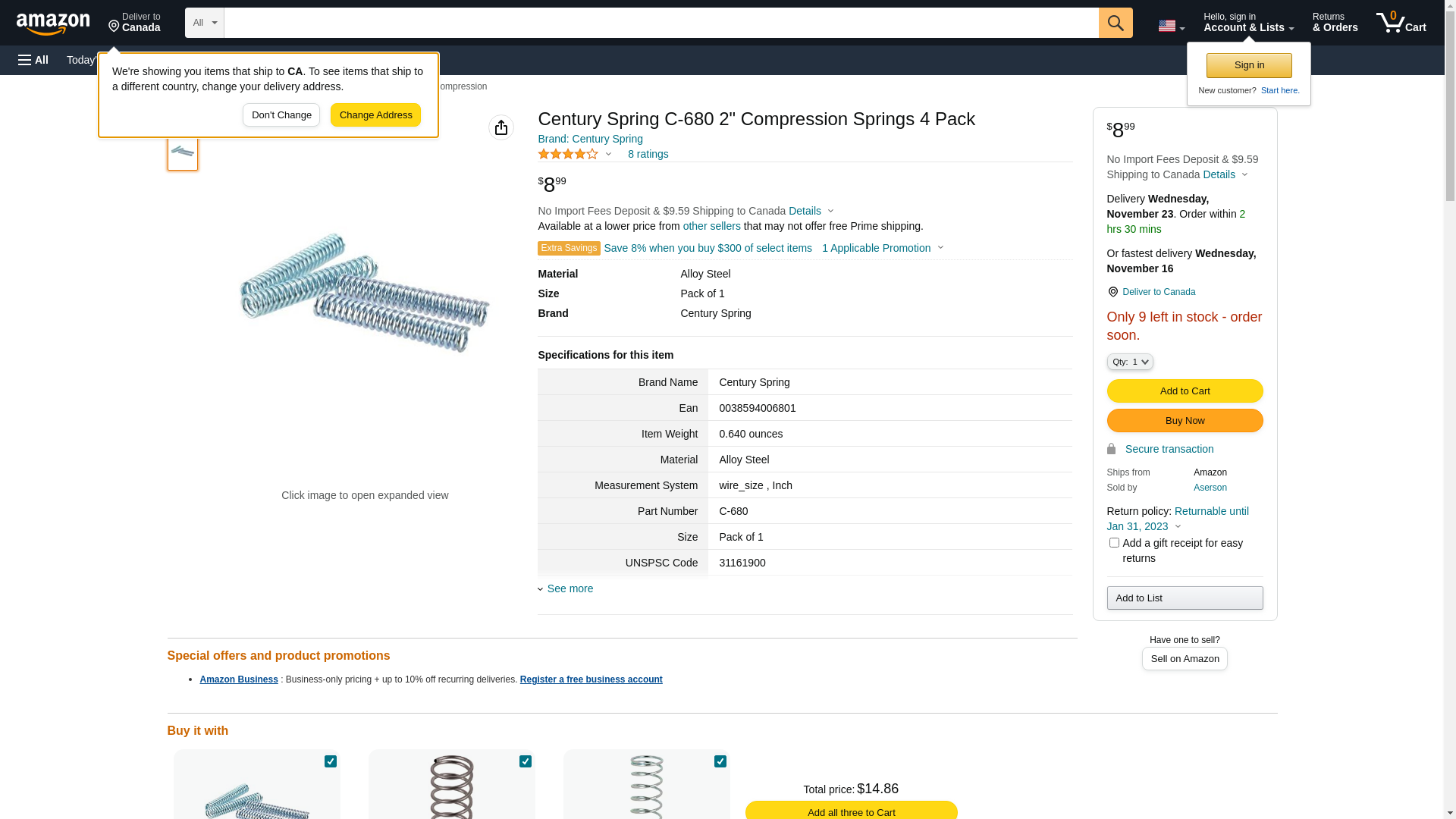Click the US flag language selector
The width and height of the screenshot is (1456, 819).
click(x=1170, y=26)
